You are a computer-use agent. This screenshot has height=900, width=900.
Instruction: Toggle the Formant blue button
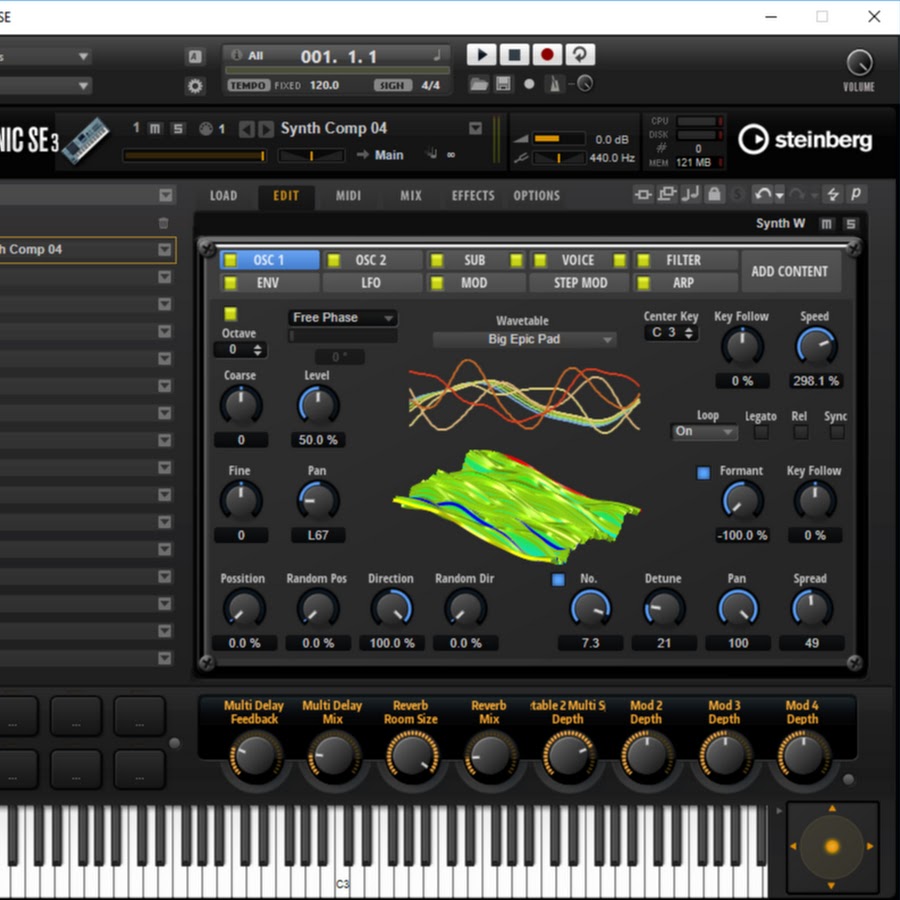tap(703, 472)
